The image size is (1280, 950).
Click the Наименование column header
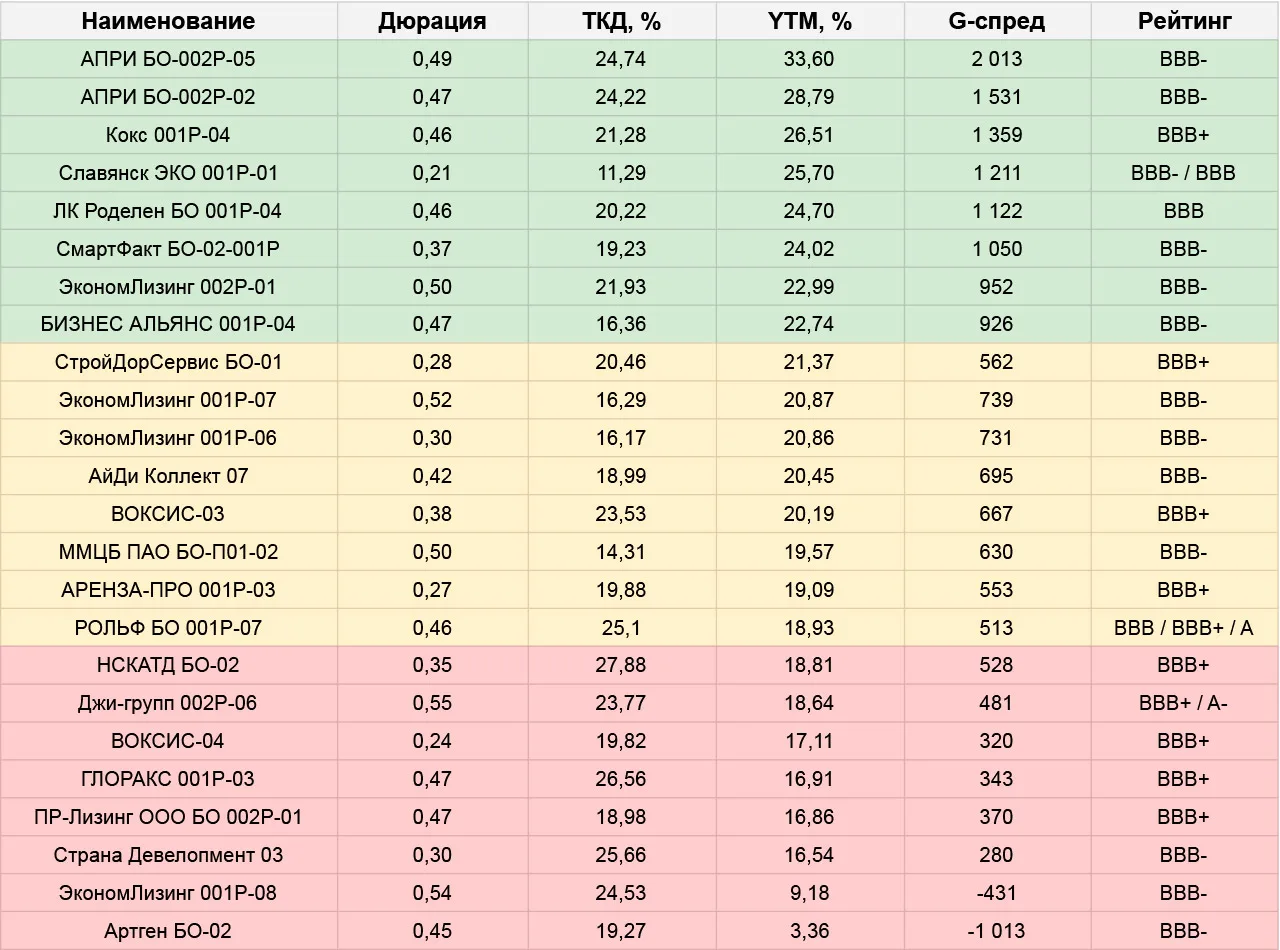point(168,21)
